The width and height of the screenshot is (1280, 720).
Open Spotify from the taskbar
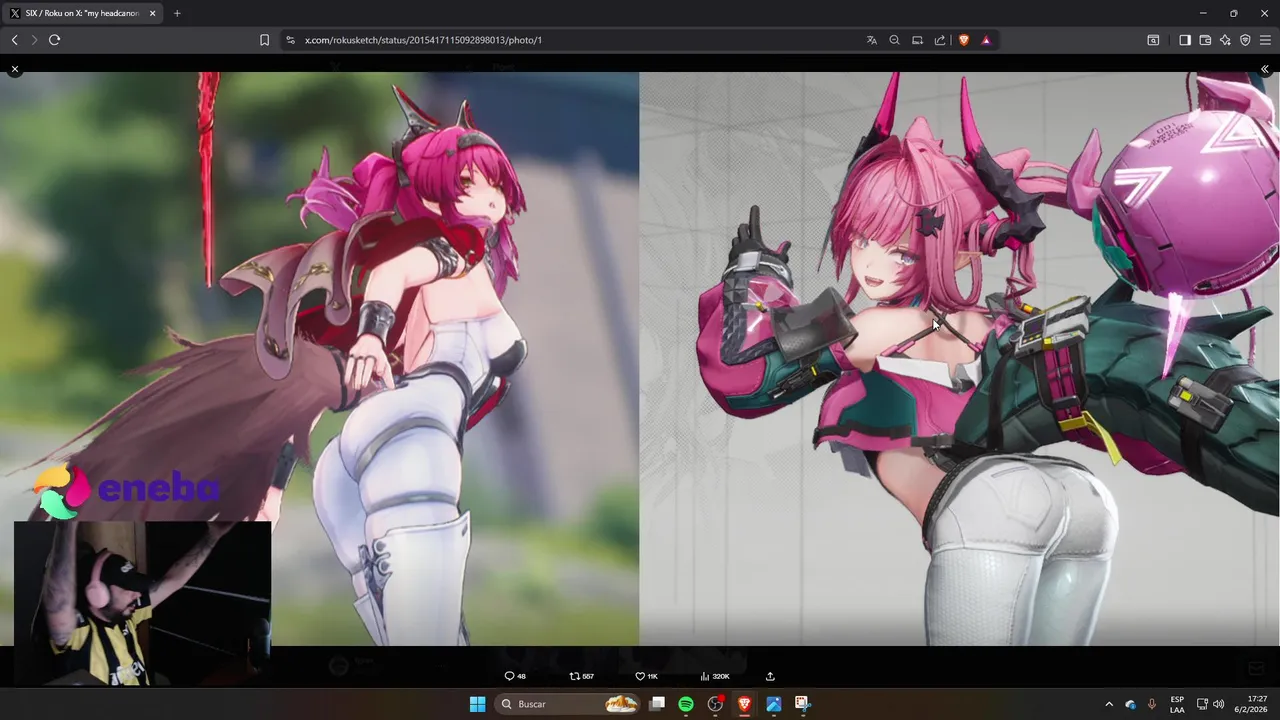tap(686, 704)
